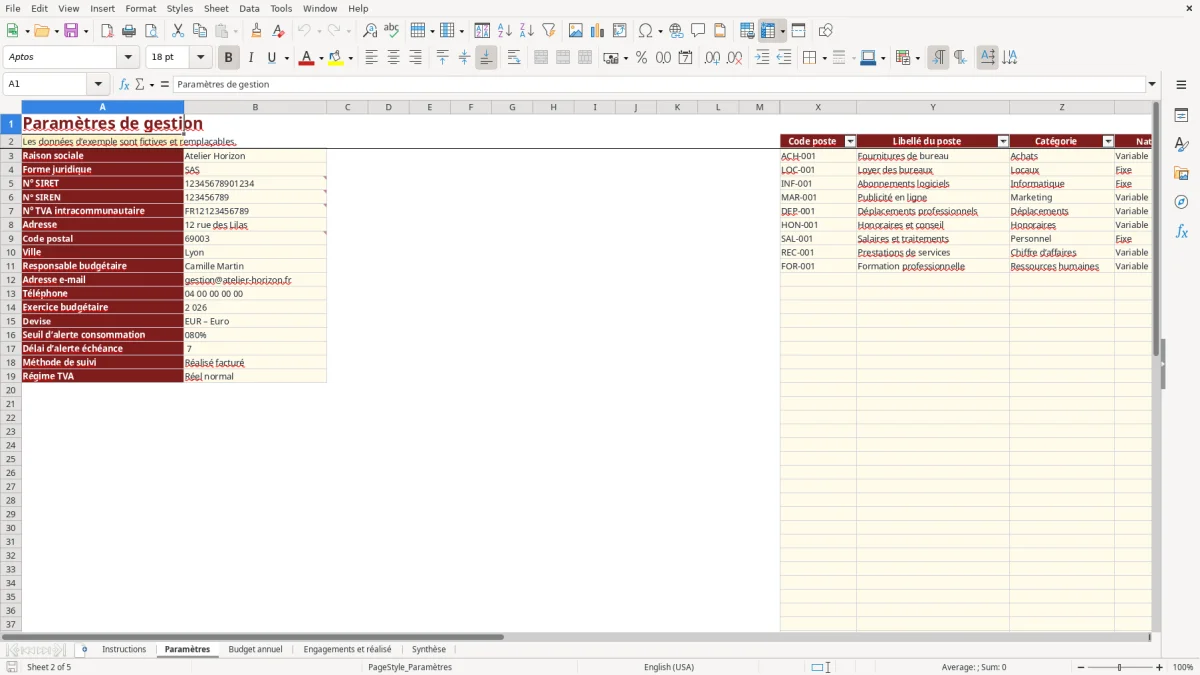The height and width of the screenshot is (675, 1200).
Task: Click Insert Comment icon
Action: (x=698, y=31)
